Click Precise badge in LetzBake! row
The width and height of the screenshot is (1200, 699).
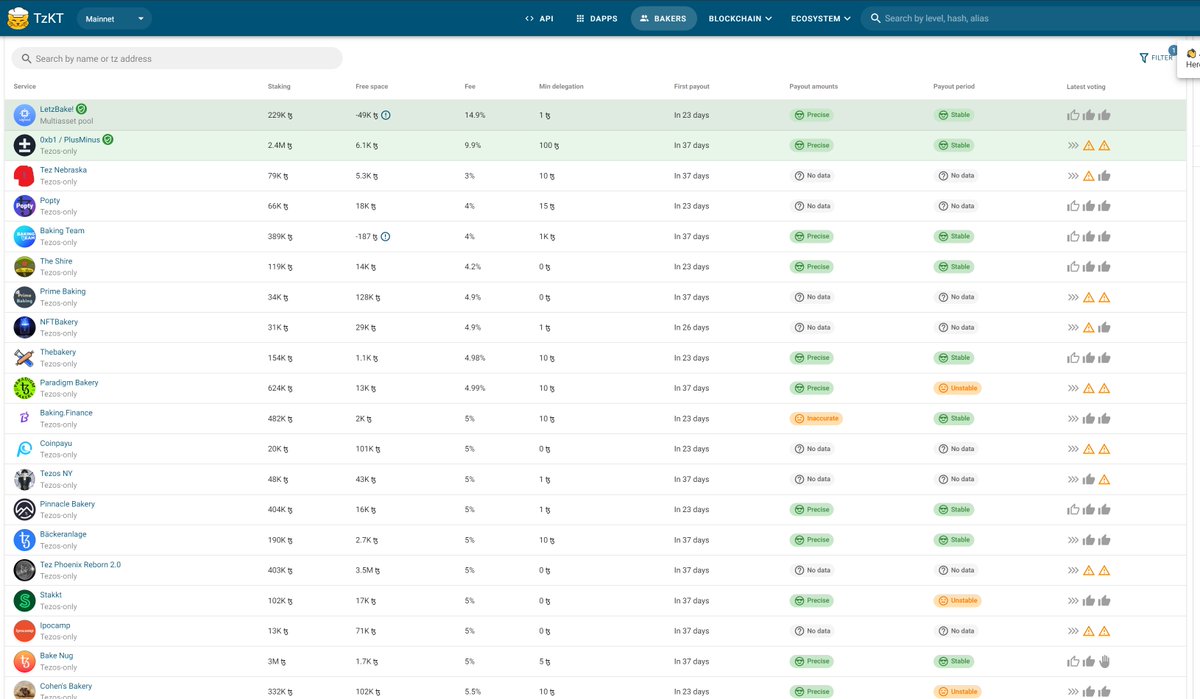812,115
